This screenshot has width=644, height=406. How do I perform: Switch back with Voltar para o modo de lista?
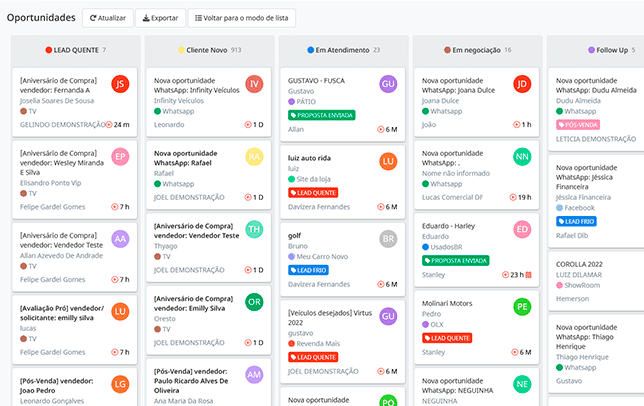[242, 18]
